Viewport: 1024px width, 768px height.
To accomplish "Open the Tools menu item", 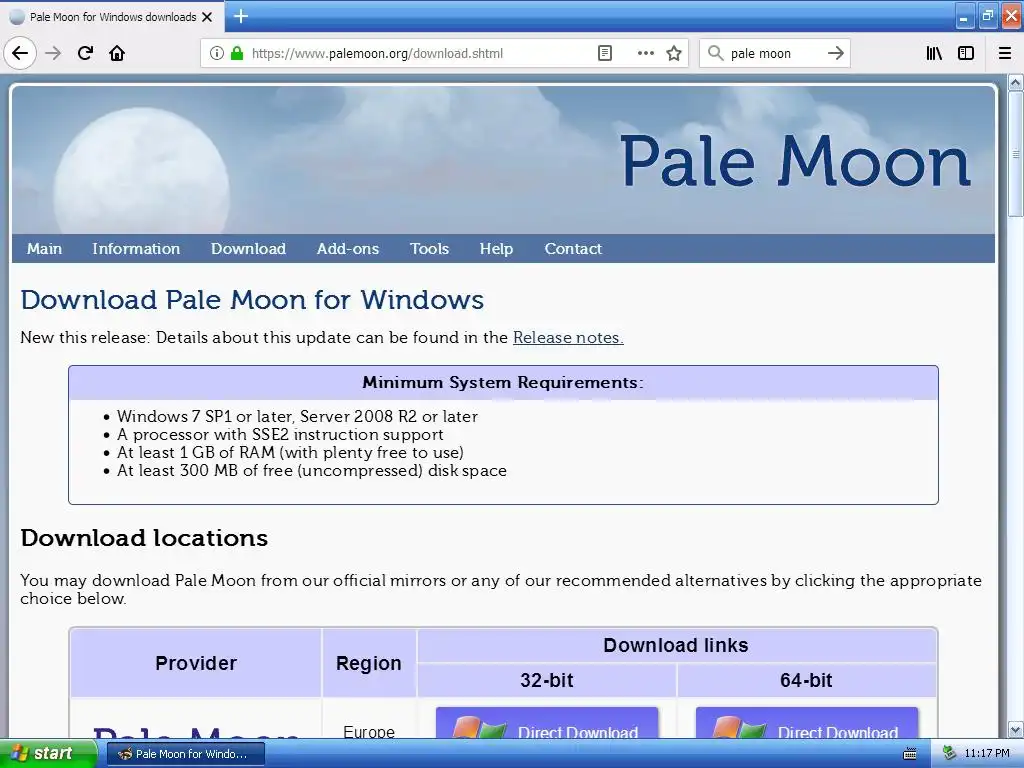I will [x=429, y=249].
